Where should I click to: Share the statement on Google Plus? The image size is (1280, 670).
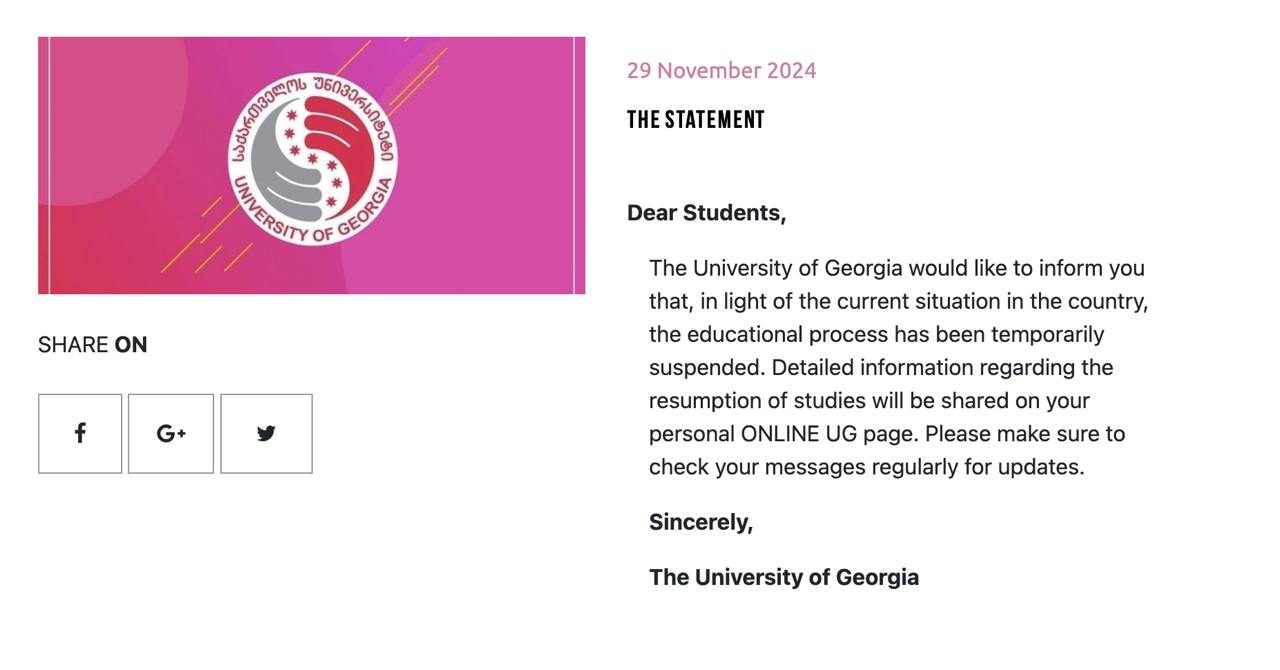point(171,433)
